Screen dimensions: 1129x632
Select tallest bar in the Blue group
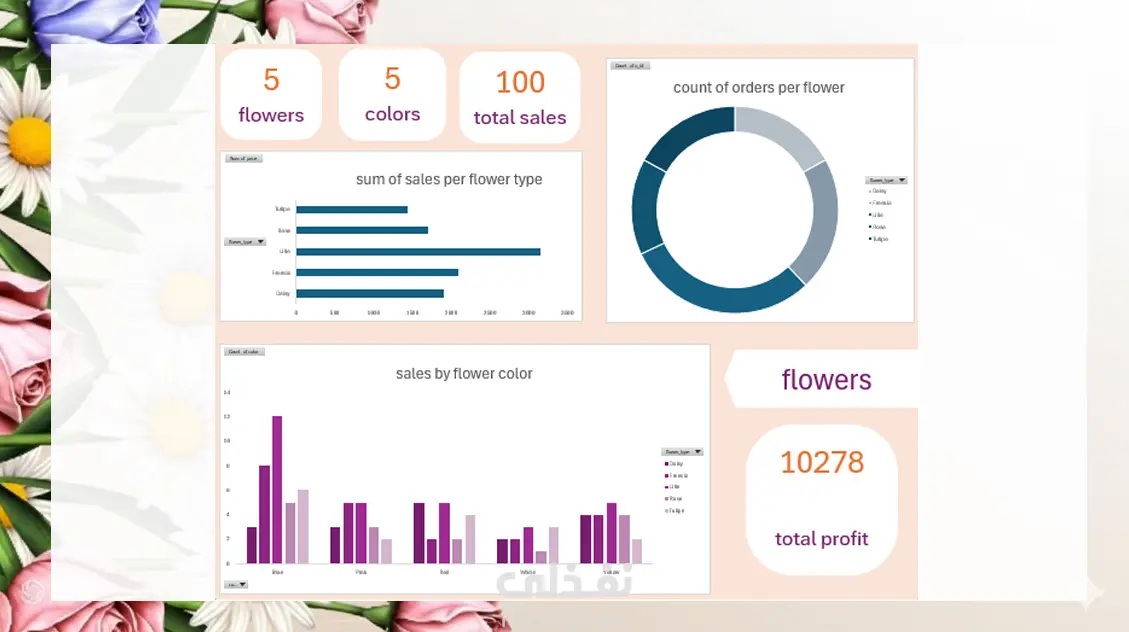coord(277,489)
